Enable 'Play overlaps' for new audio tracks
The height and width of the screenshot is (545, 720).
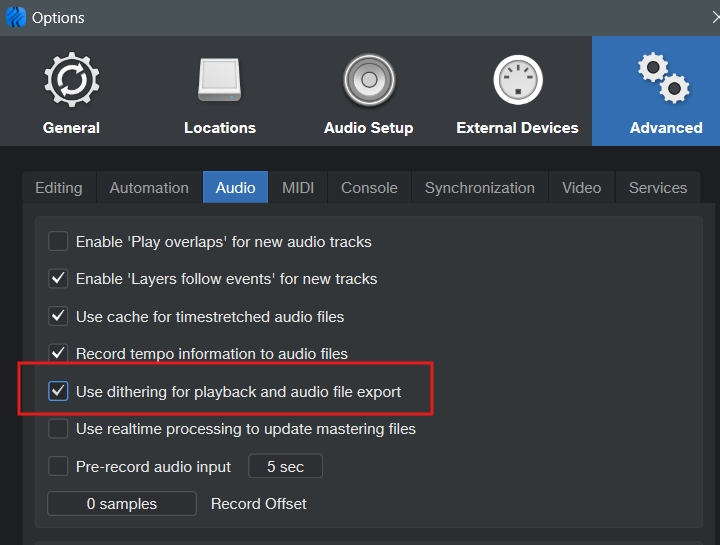[58, 241]
